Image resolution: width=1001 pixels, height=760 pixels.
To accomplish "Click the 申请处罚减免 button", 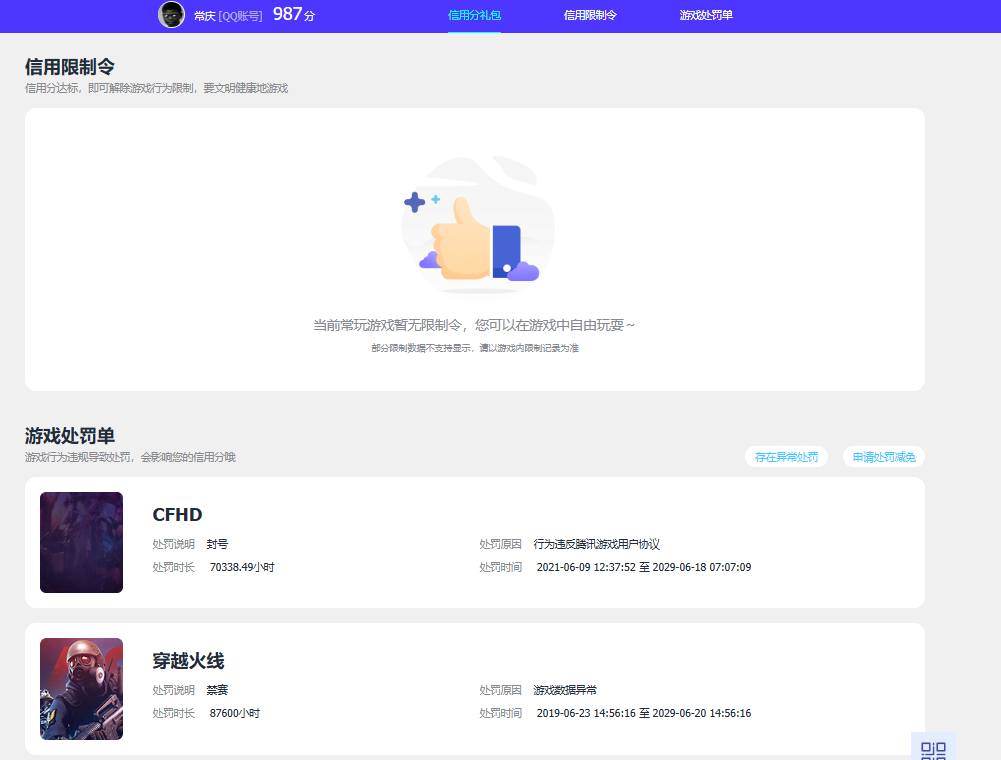I will [883, 456].
